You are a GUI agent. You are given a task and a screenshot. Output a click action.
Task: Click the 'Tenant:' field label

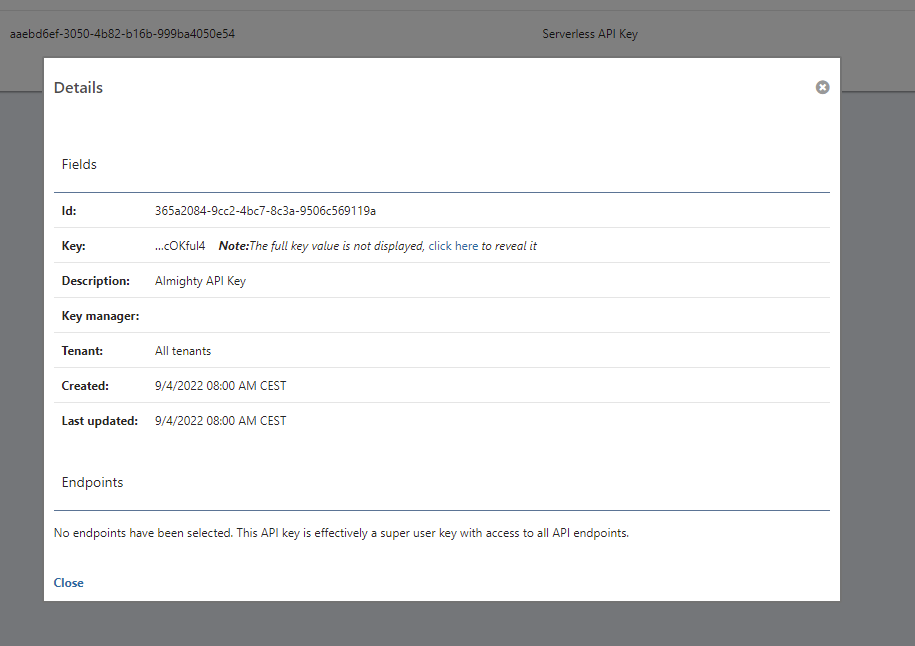coord(82,351)
